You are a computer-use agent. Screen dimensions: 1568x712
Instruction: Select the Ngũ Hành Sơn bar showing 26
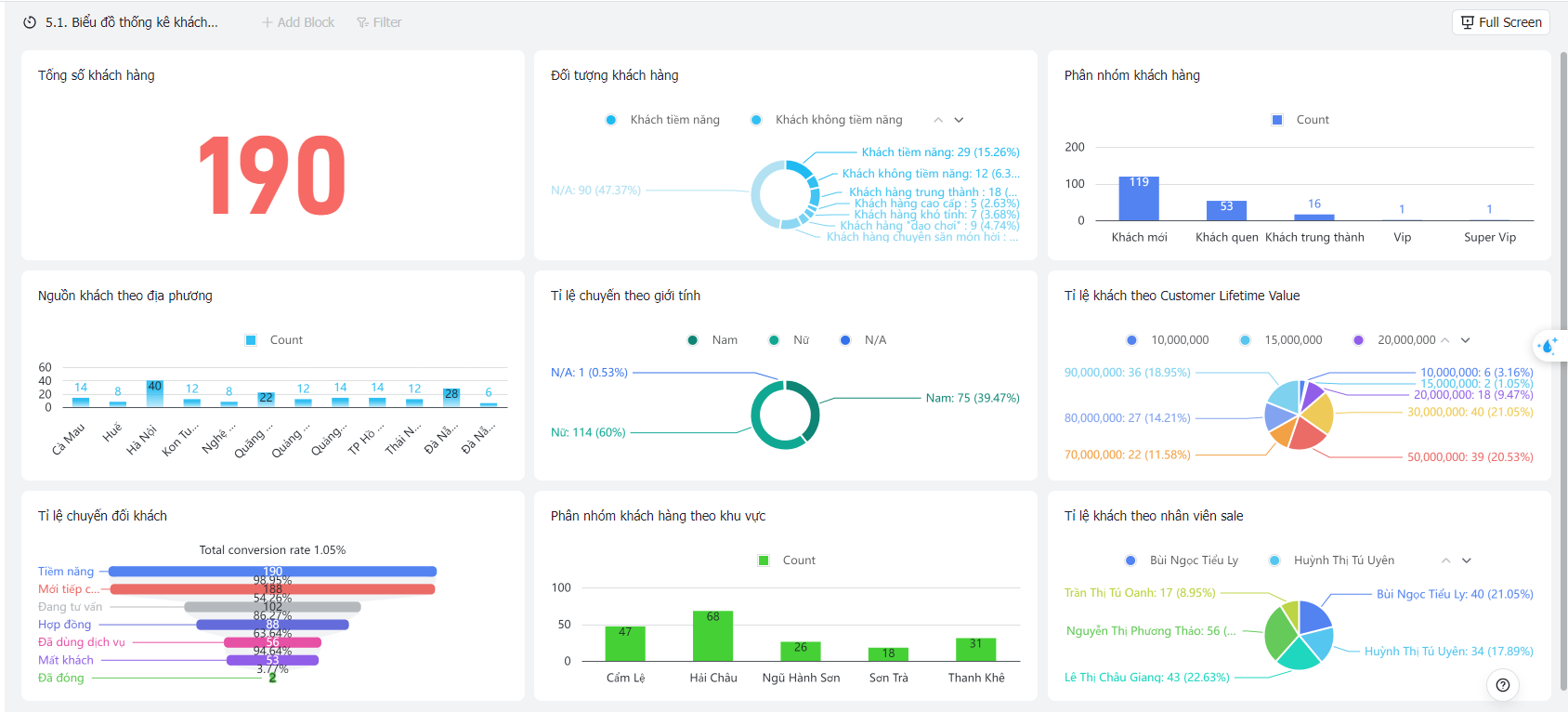801,651
